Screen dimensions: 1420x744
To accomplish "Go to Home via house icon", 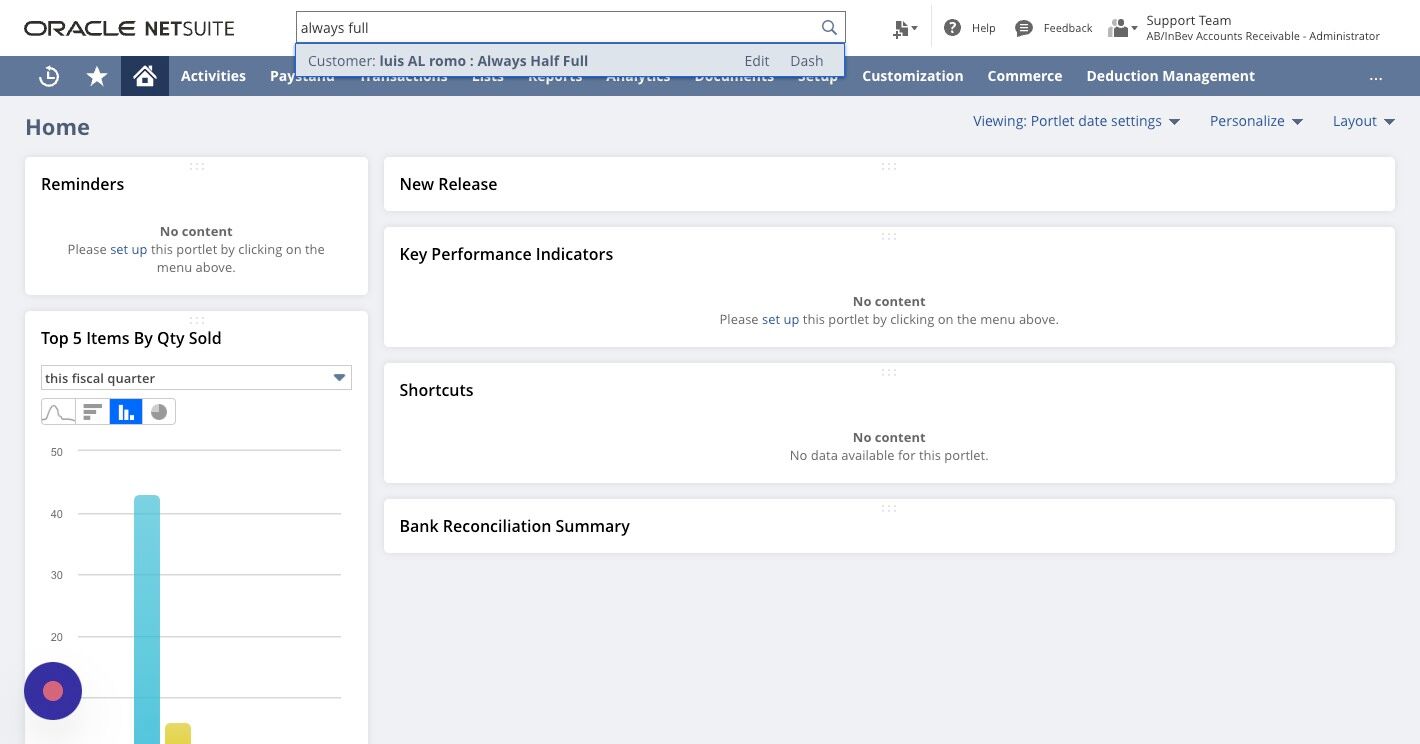I will (145, 76).
